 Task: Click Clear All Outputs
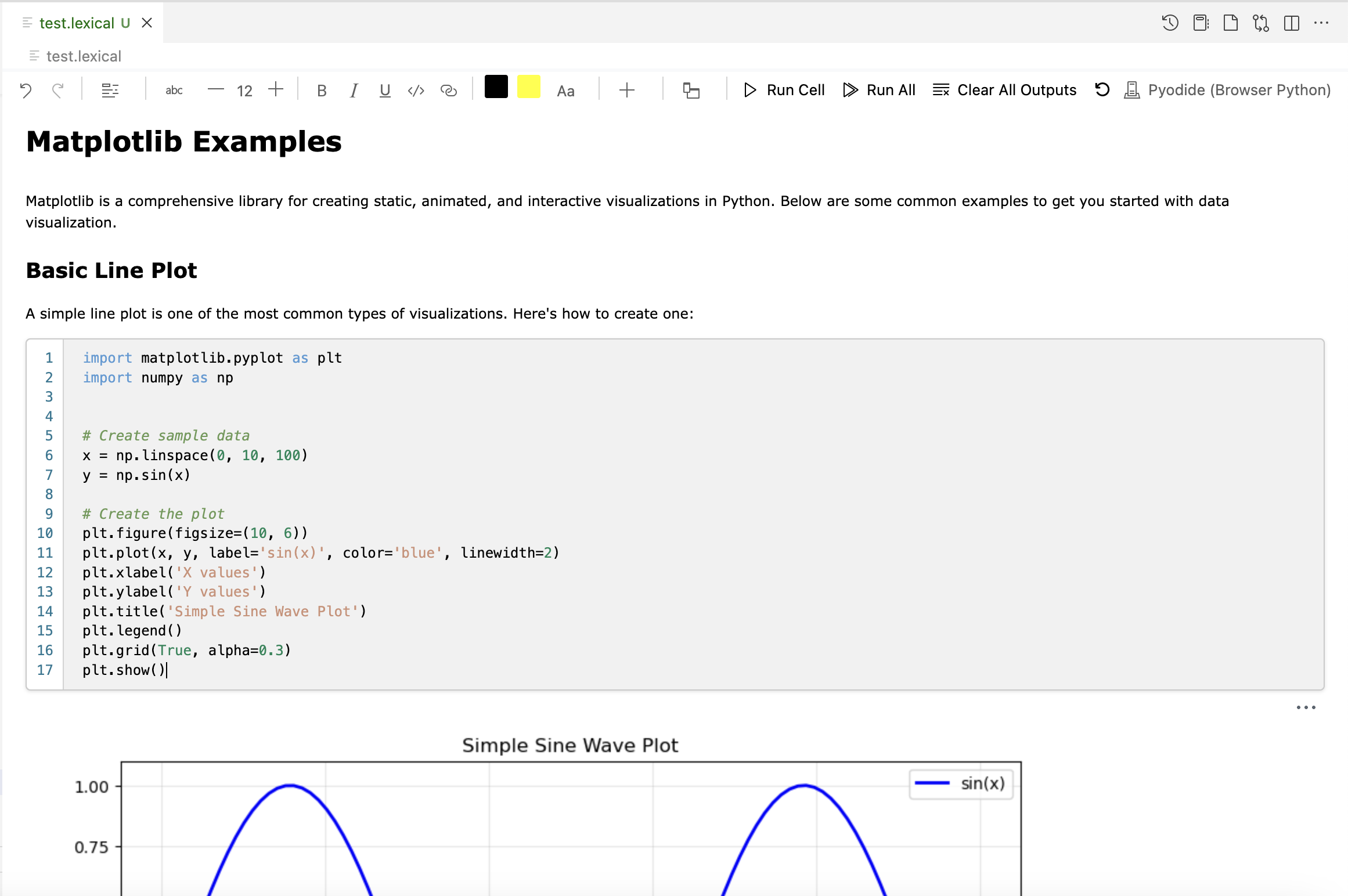[x=1005, y=90]
